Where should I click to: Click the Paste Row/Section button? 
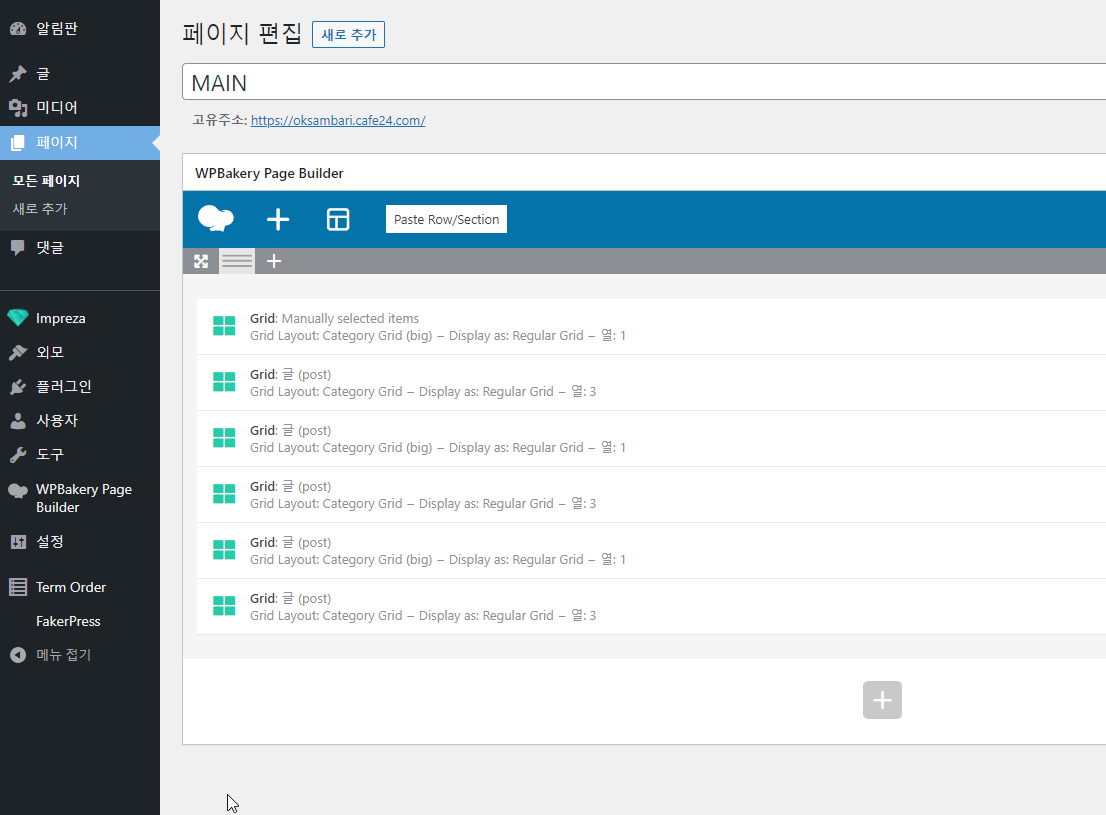pyautogui.click(x=446, y=219)
